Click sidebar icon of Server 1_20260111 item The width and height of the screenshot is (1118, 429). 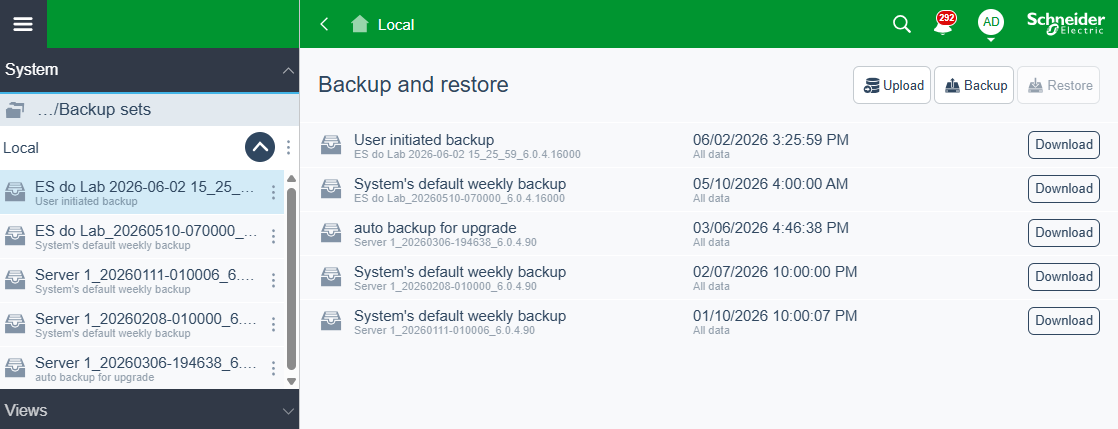coord(15,281)
